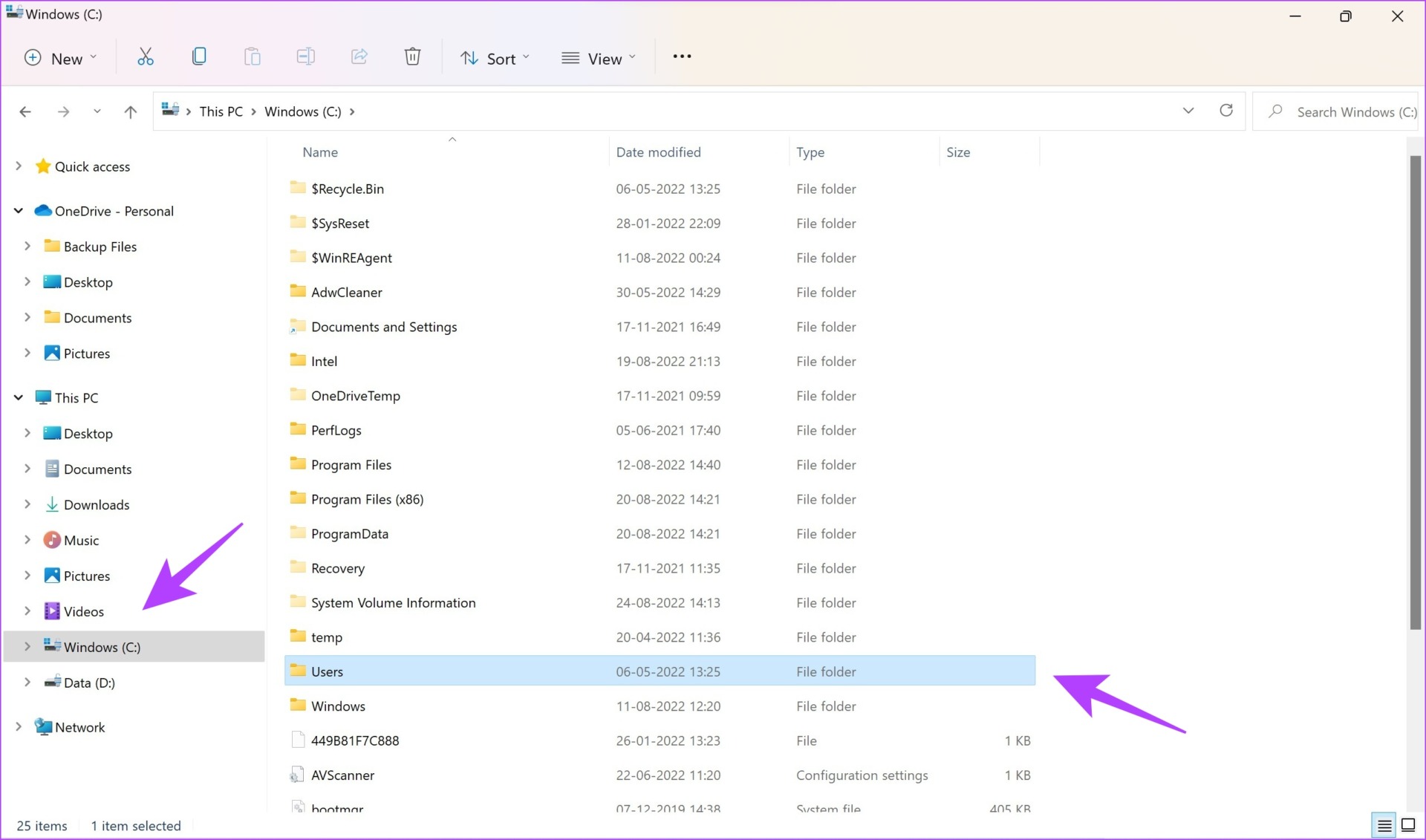Screen dimensions: 1426x840
Task: Click the Copy icon in toolbar
Action: point(199,57)
